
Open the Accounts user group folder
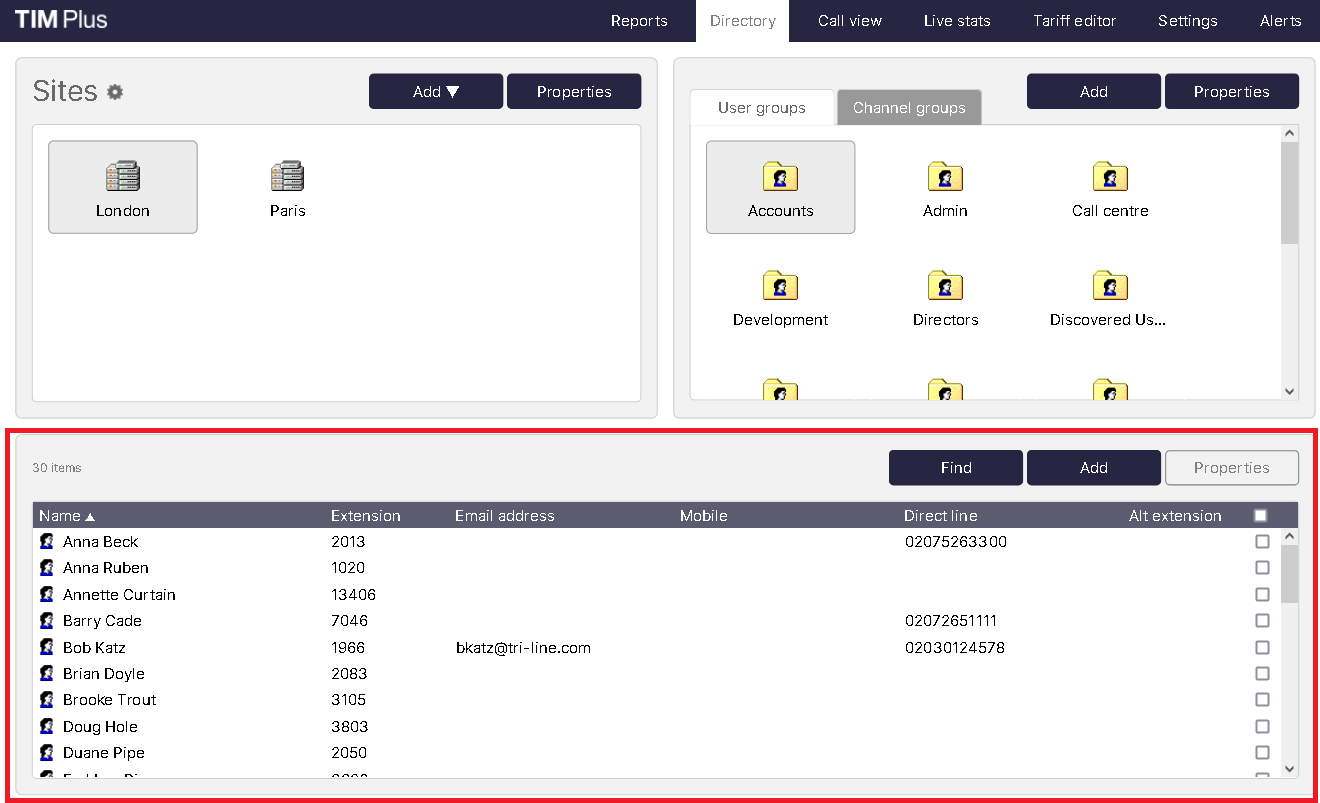click(780, 179)
